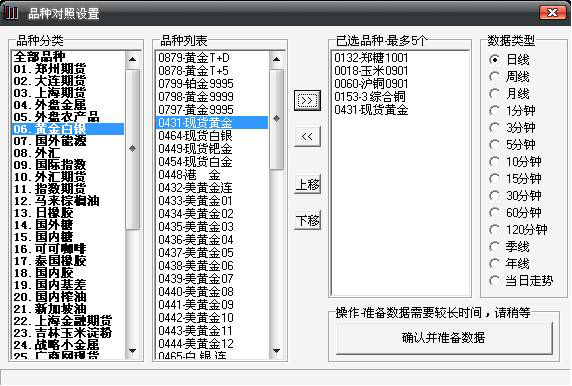Select category 12.马来棕榈油
The width and height of the screenshot is (572, 386).
68,201
